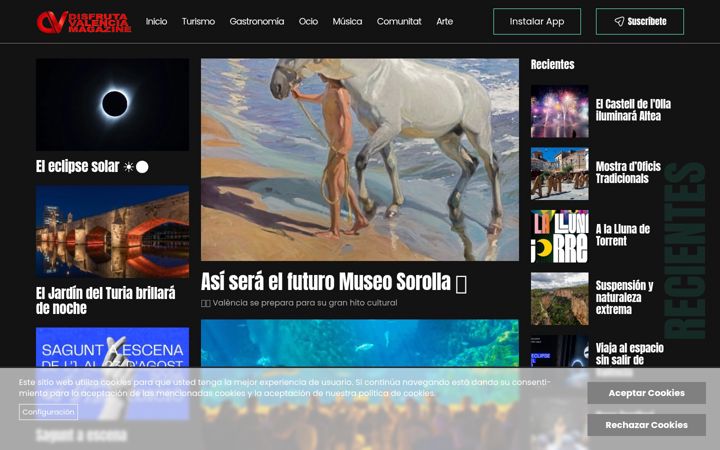Open El Castell de l'Olla iluminará Altea
The image size is (720, 450).
click(x=633, y=110)
